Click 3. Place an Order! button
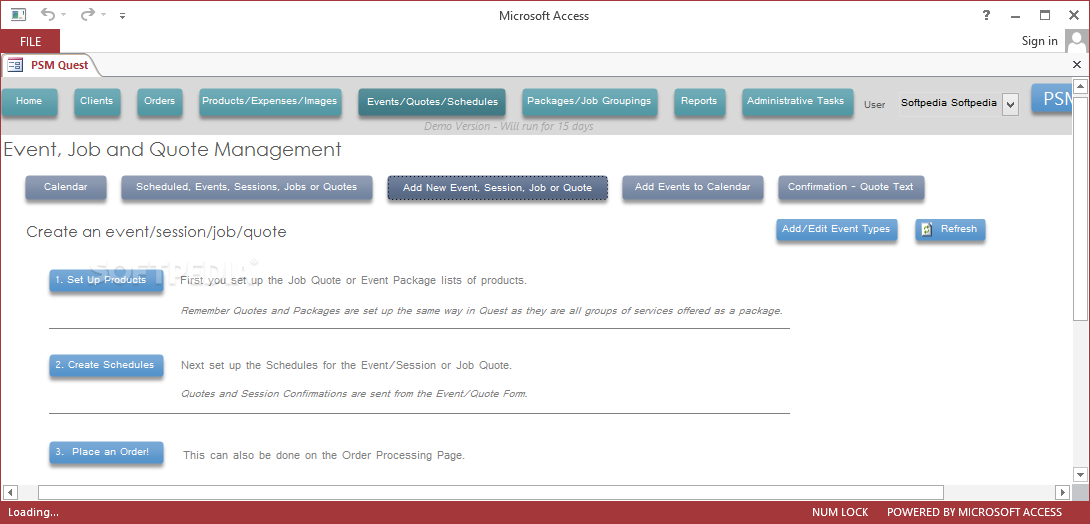Image resolution: width=1090 pixels, height=524 pixels. (x=106, y=452)
